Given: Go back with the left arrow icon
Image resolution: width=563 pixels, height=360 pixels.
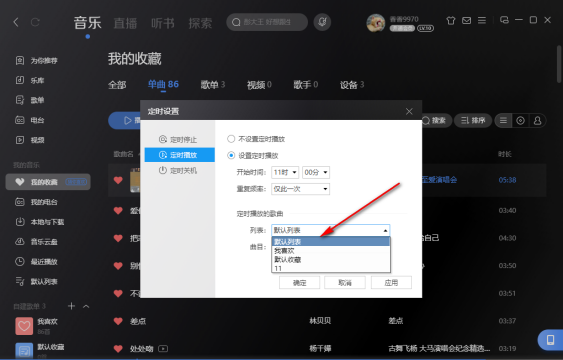Looking at the screenshot, I should pyautogui.click(x=16, y=22).
